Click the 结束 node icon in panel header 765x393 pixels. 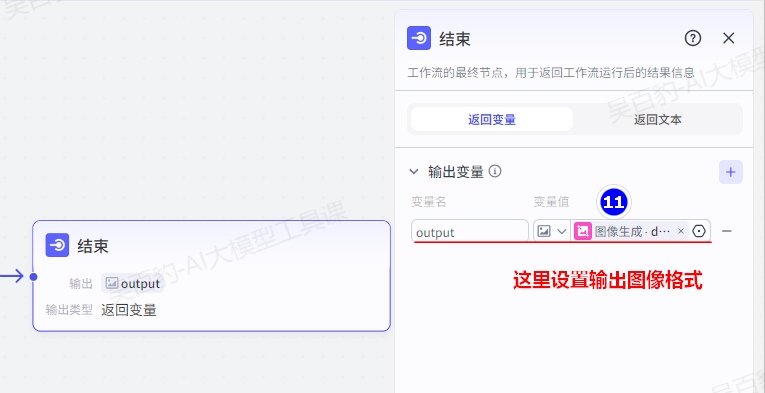click(419, 38)
